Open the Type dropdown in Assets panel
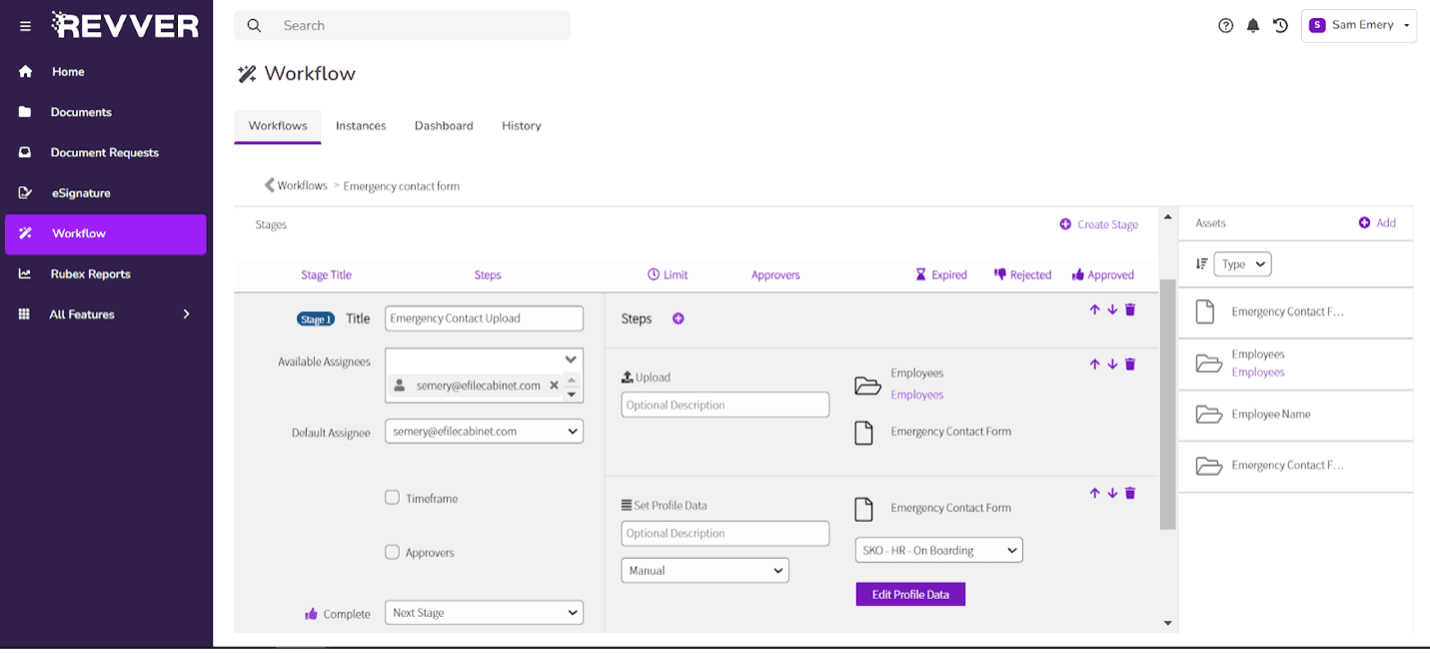 1242,263
